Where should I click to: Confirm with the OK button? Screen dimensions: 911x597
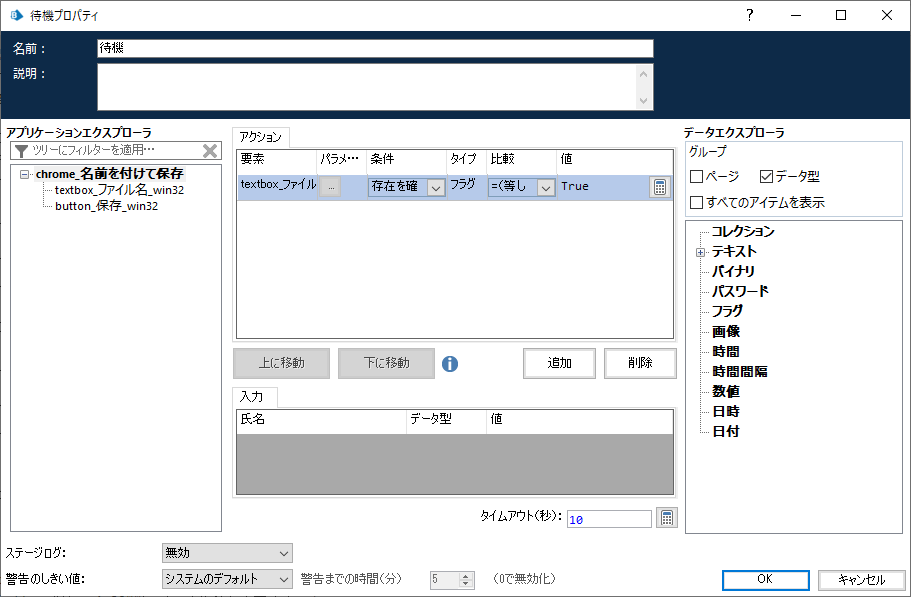(765, 579)
